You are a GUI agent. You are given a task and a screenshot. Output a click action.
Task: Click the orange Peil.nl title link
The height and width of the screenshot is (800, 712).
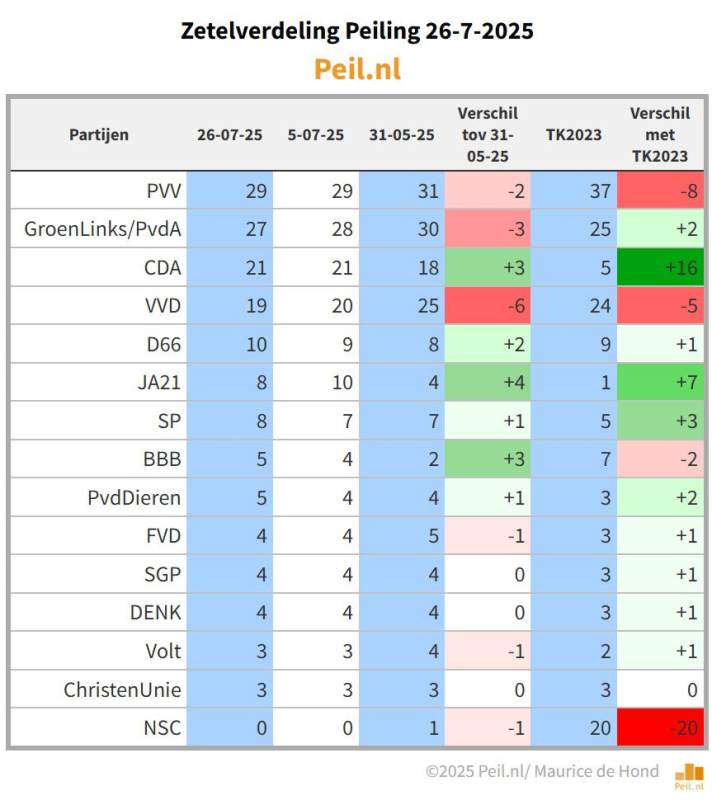[x=357, y=69]
